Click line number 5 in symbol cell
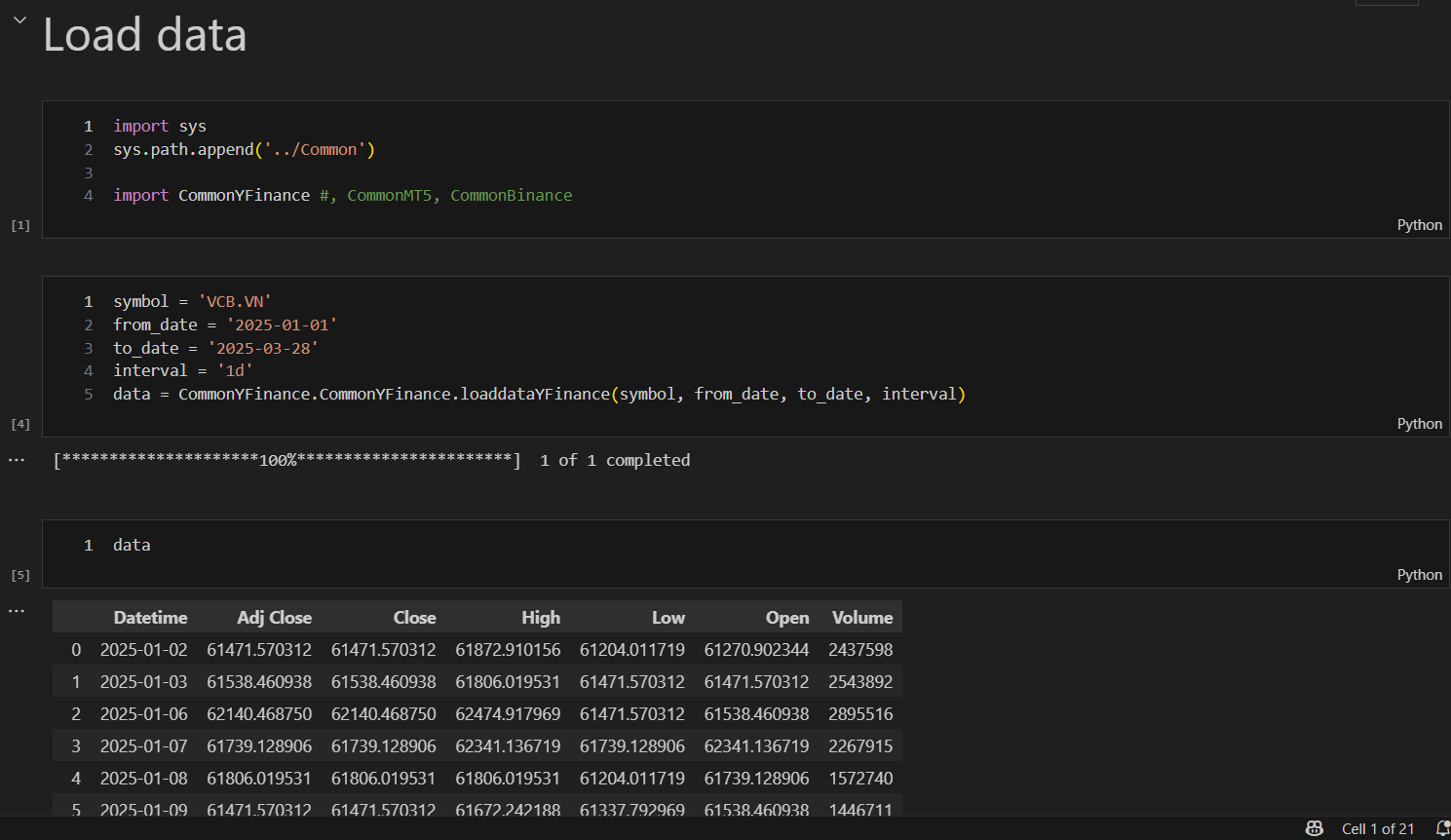 (x=89, y=394)
